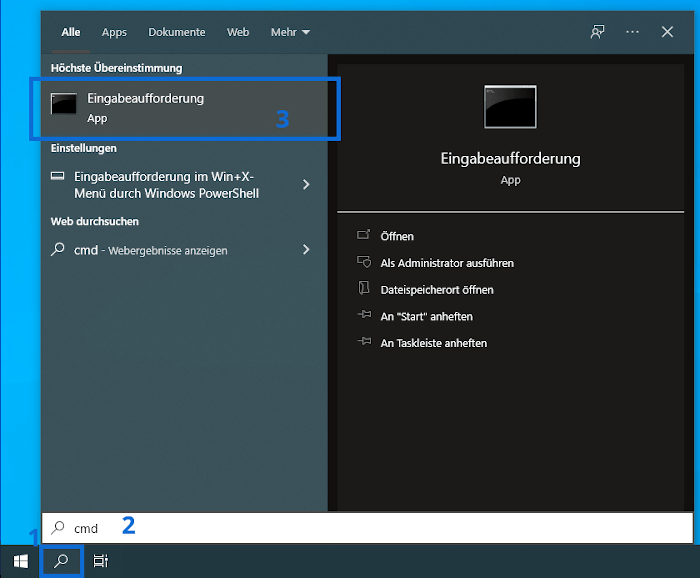The height and width of the screenshot is (578, 700).
Task: Click the Höchste Übereinstimmung heading
Action: 117,68
